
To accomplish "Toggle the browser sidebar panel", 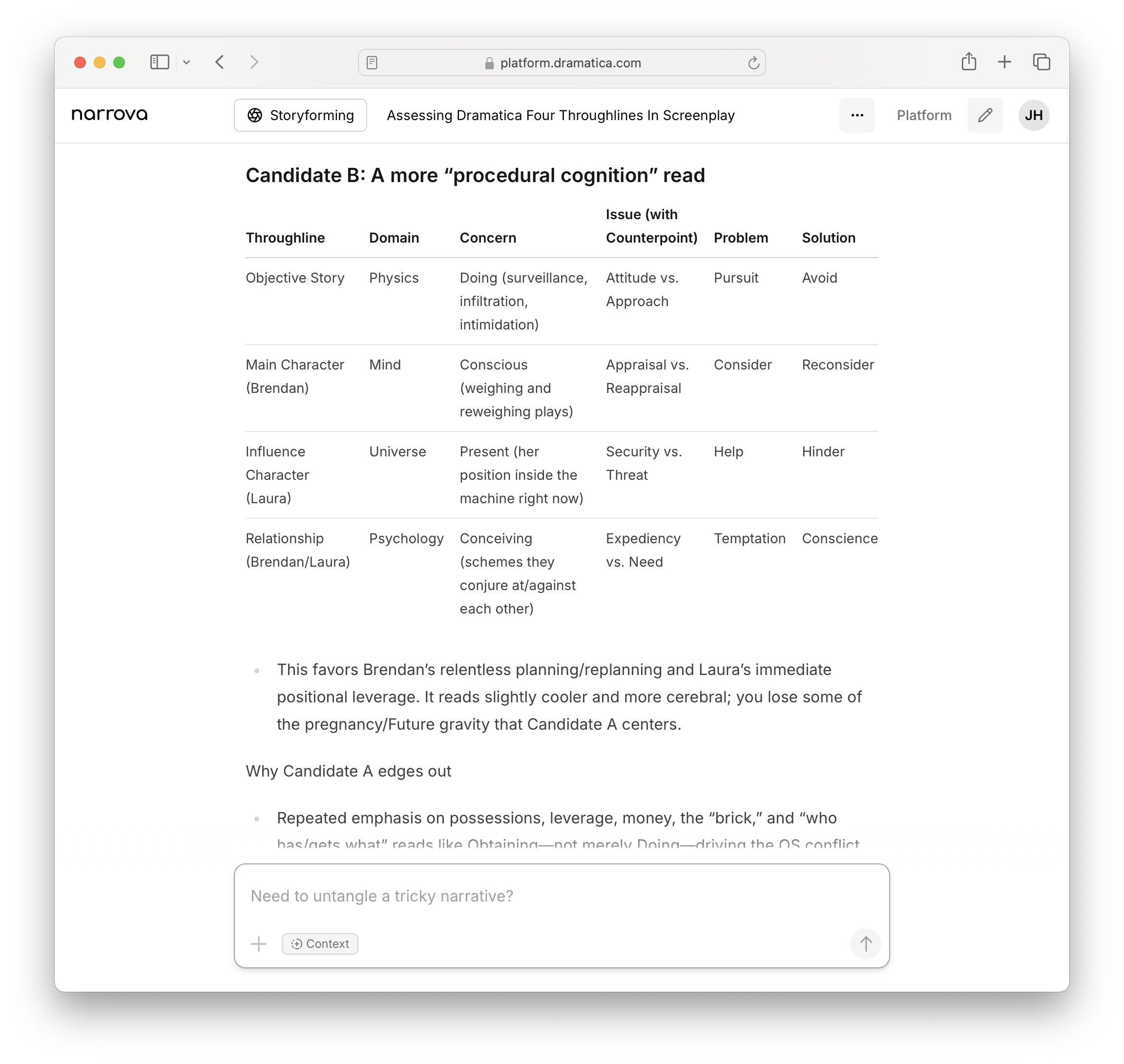I will [160, 62].
